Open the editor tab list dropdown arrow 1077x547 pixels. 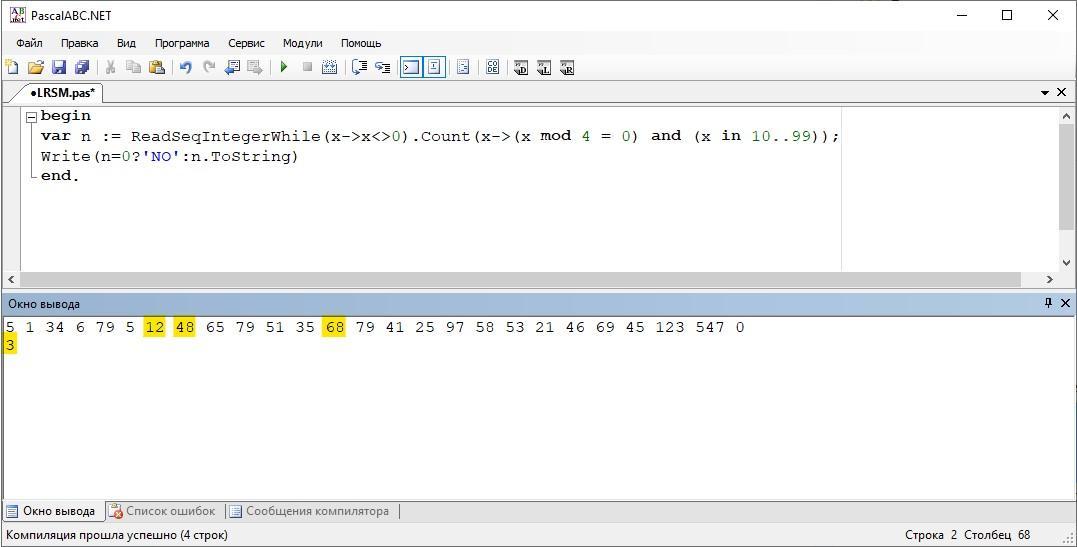click(1045, 92)
